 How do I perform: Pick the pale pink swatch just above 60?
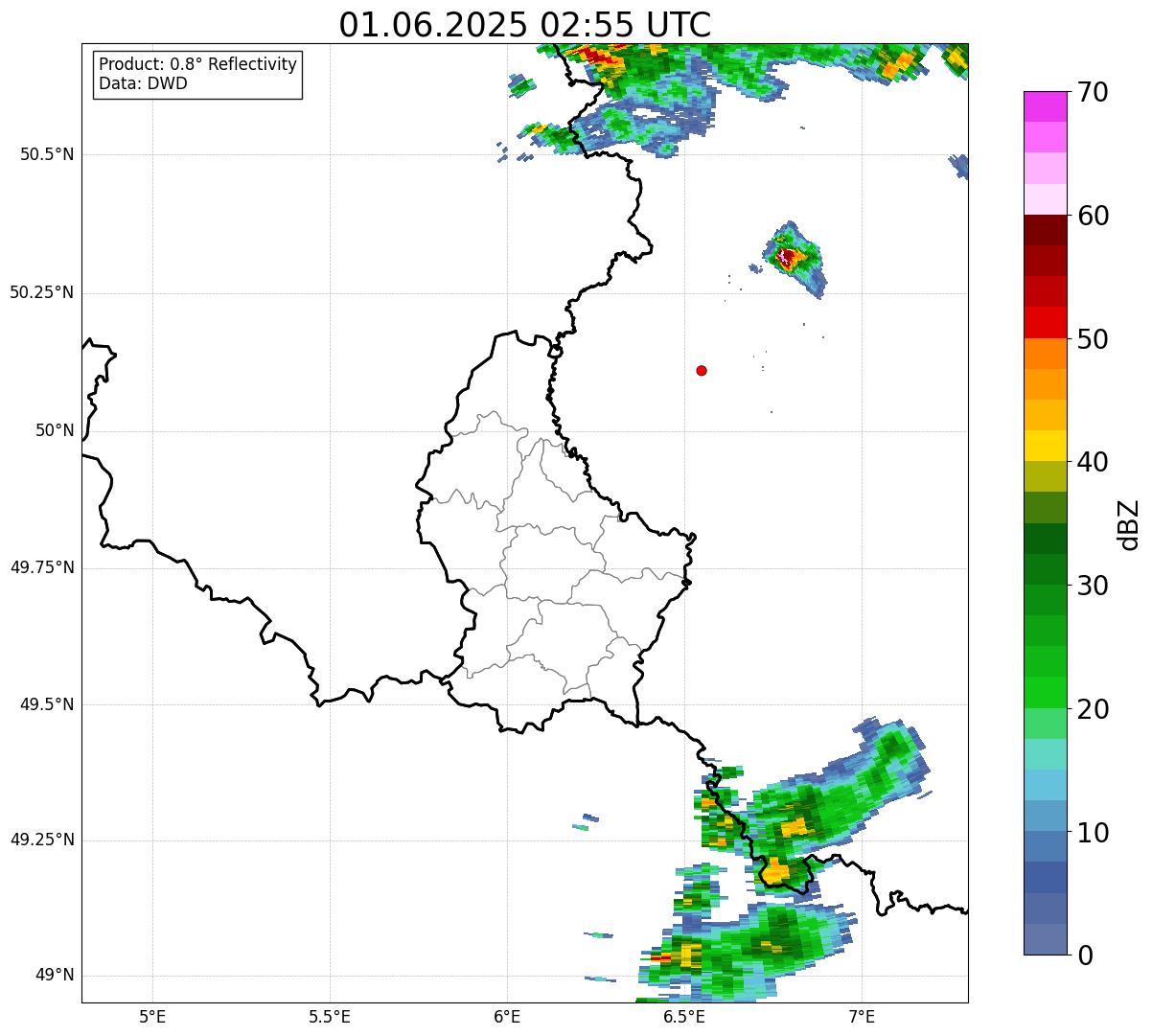click(1045, 199)
